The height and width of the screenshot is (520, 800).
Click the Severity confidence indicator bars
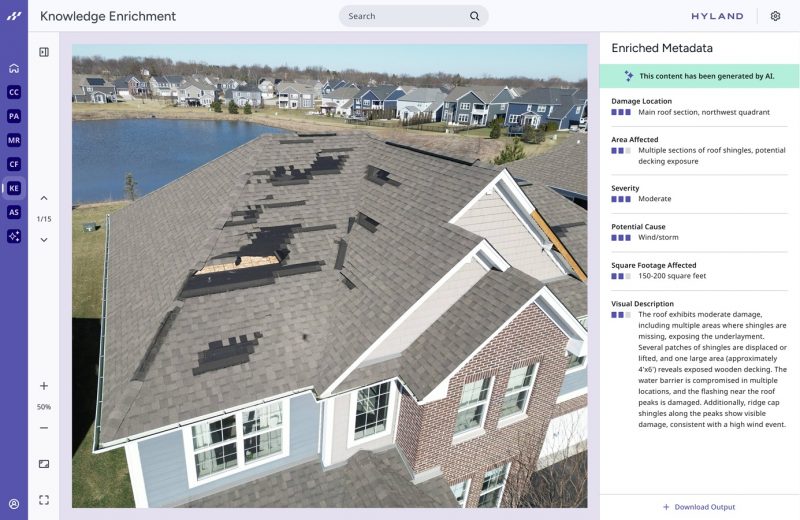point(621,199)
